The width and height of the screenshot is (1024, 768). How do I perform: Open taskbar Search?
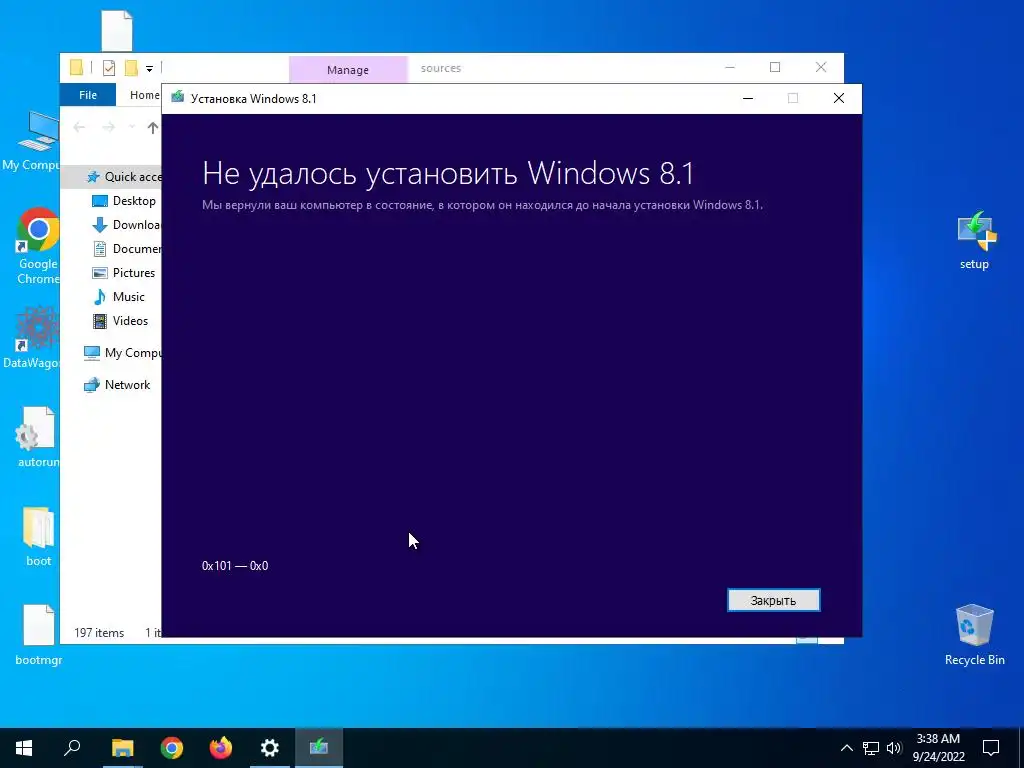(x=72, y=748)
